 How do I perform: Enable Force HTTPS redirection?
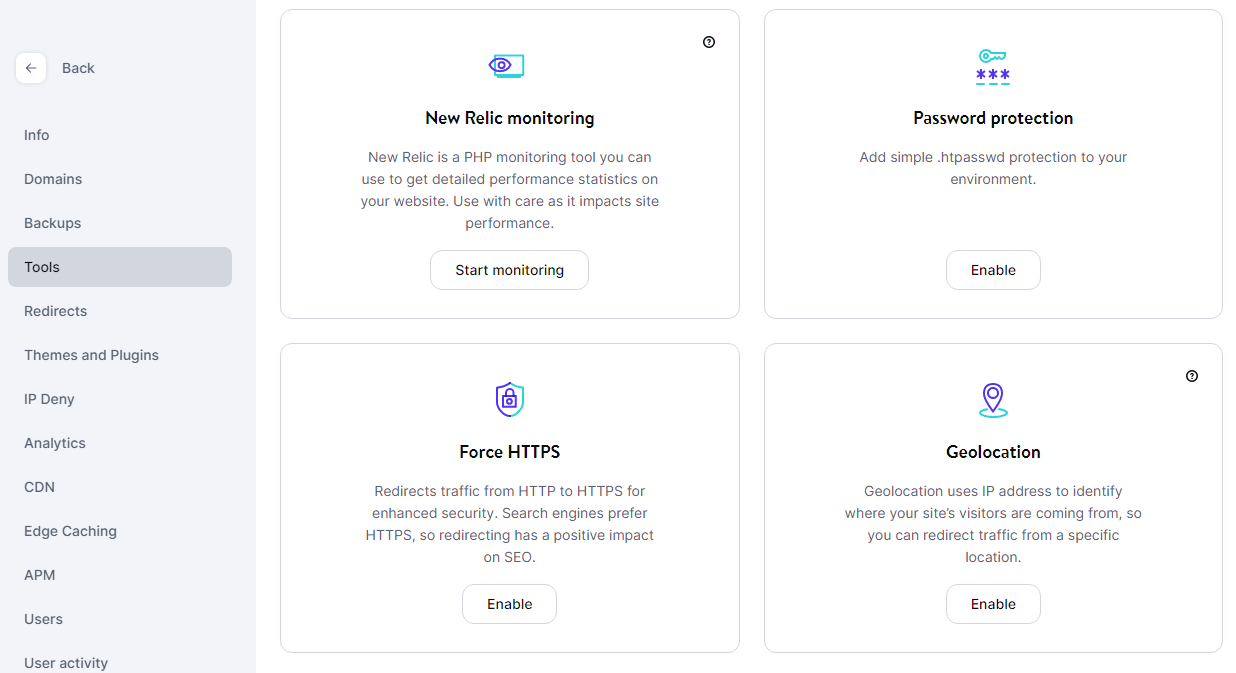pos(509,603)
